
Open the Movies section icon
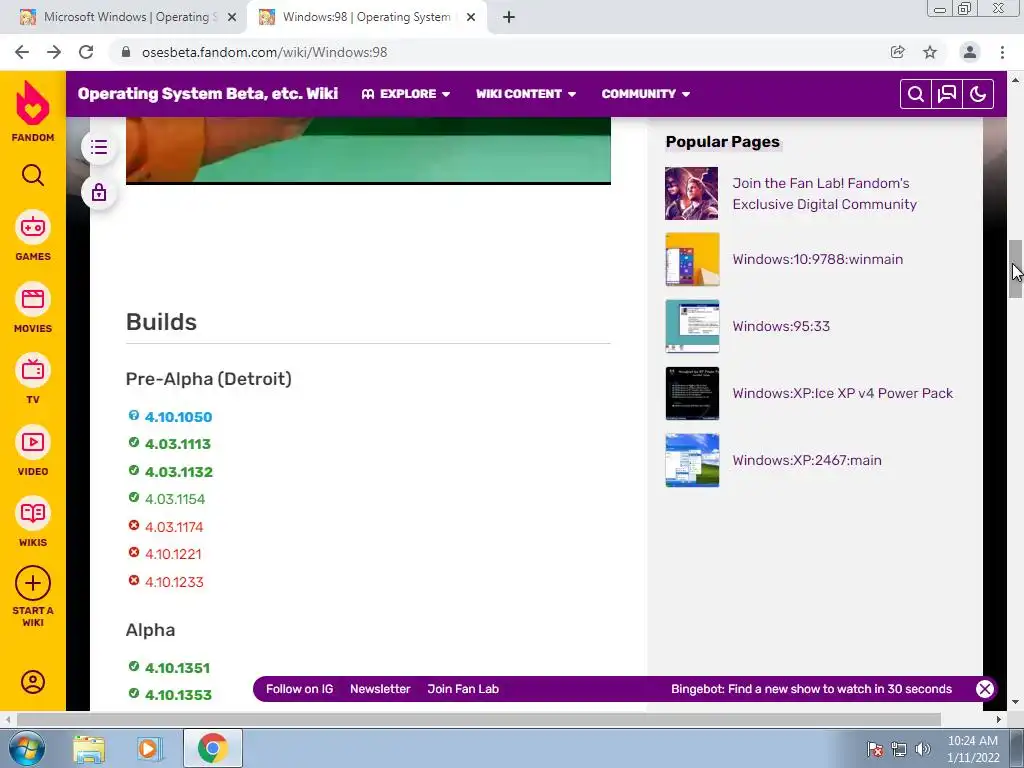click(33, 299)
